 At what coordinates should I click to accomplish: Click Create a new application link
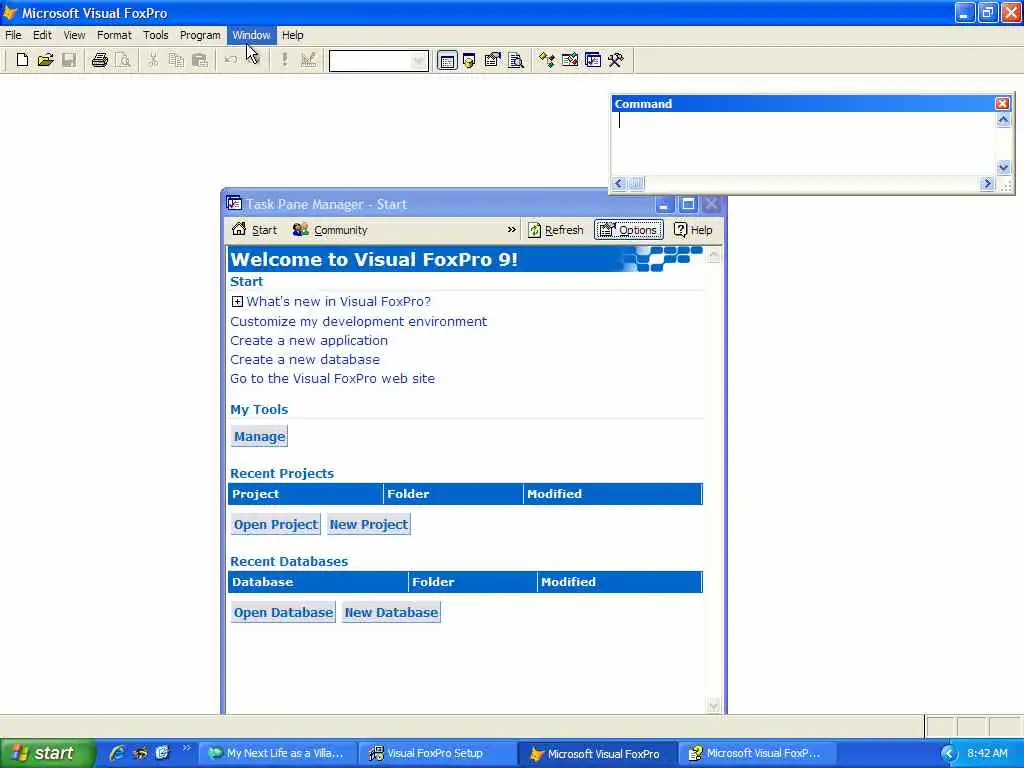tap(309, 340)
